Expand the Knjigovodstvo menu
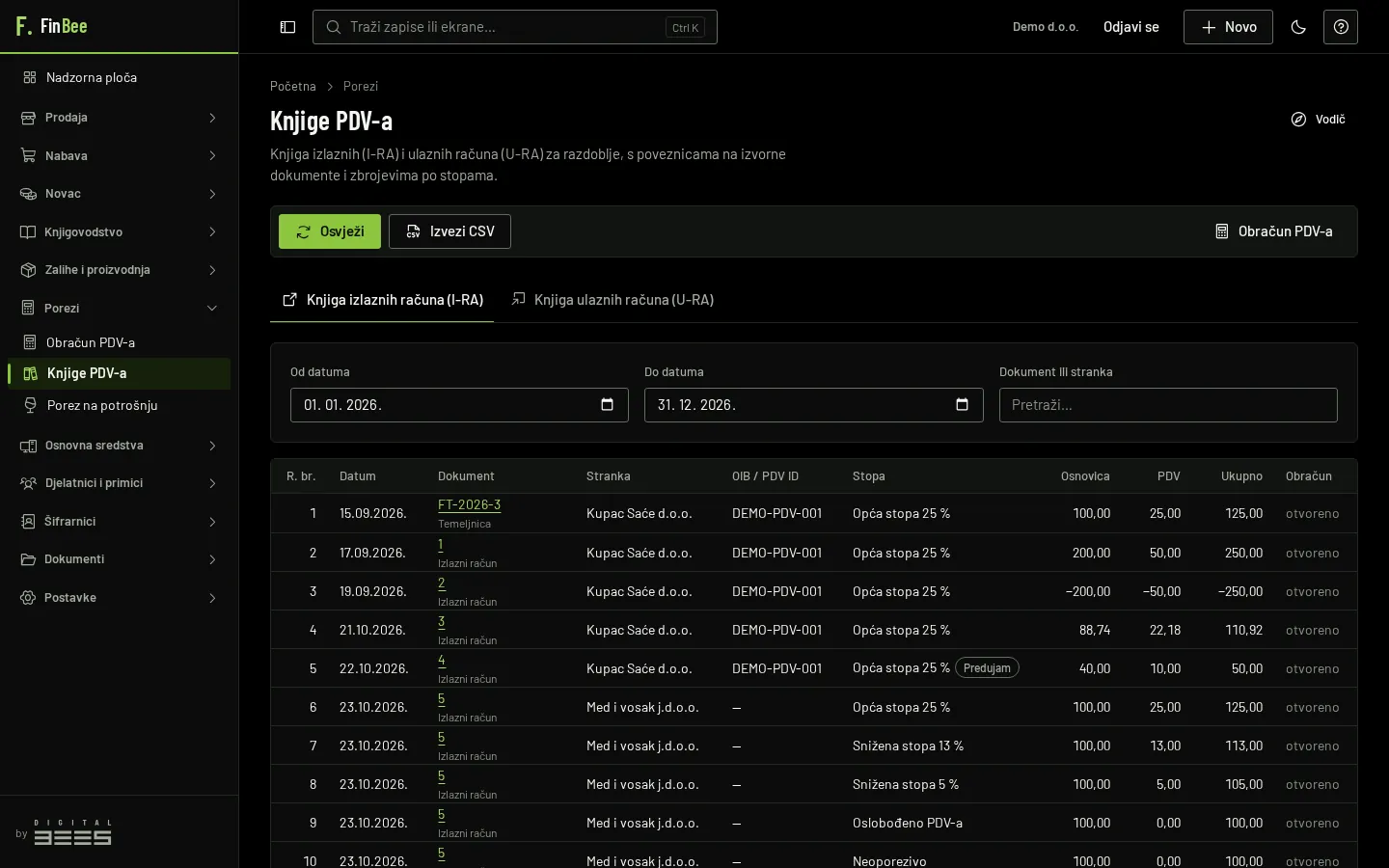 pos(119,231)
